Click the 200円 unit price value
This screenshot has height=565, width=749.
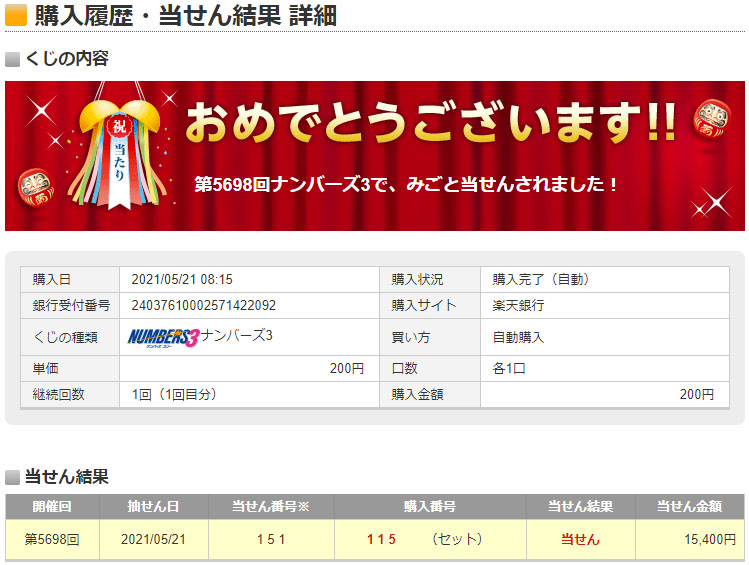pos(347,368)
